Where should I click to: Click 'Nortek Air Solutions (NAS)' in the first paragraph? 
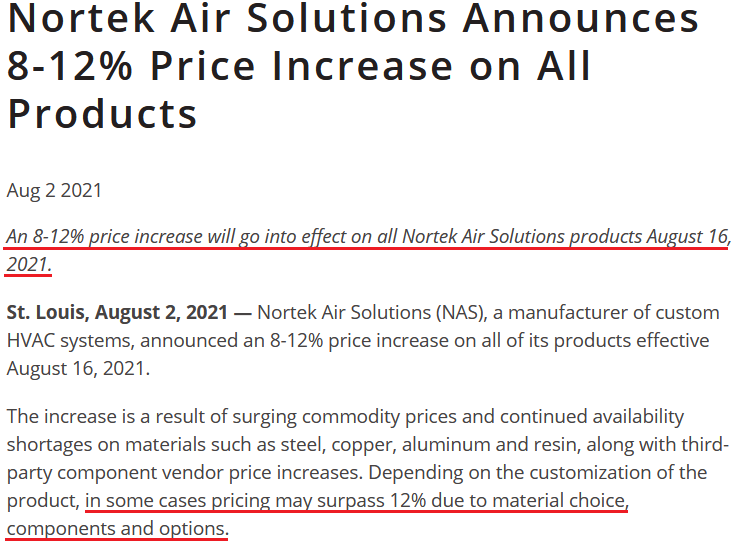click(372, 312)
